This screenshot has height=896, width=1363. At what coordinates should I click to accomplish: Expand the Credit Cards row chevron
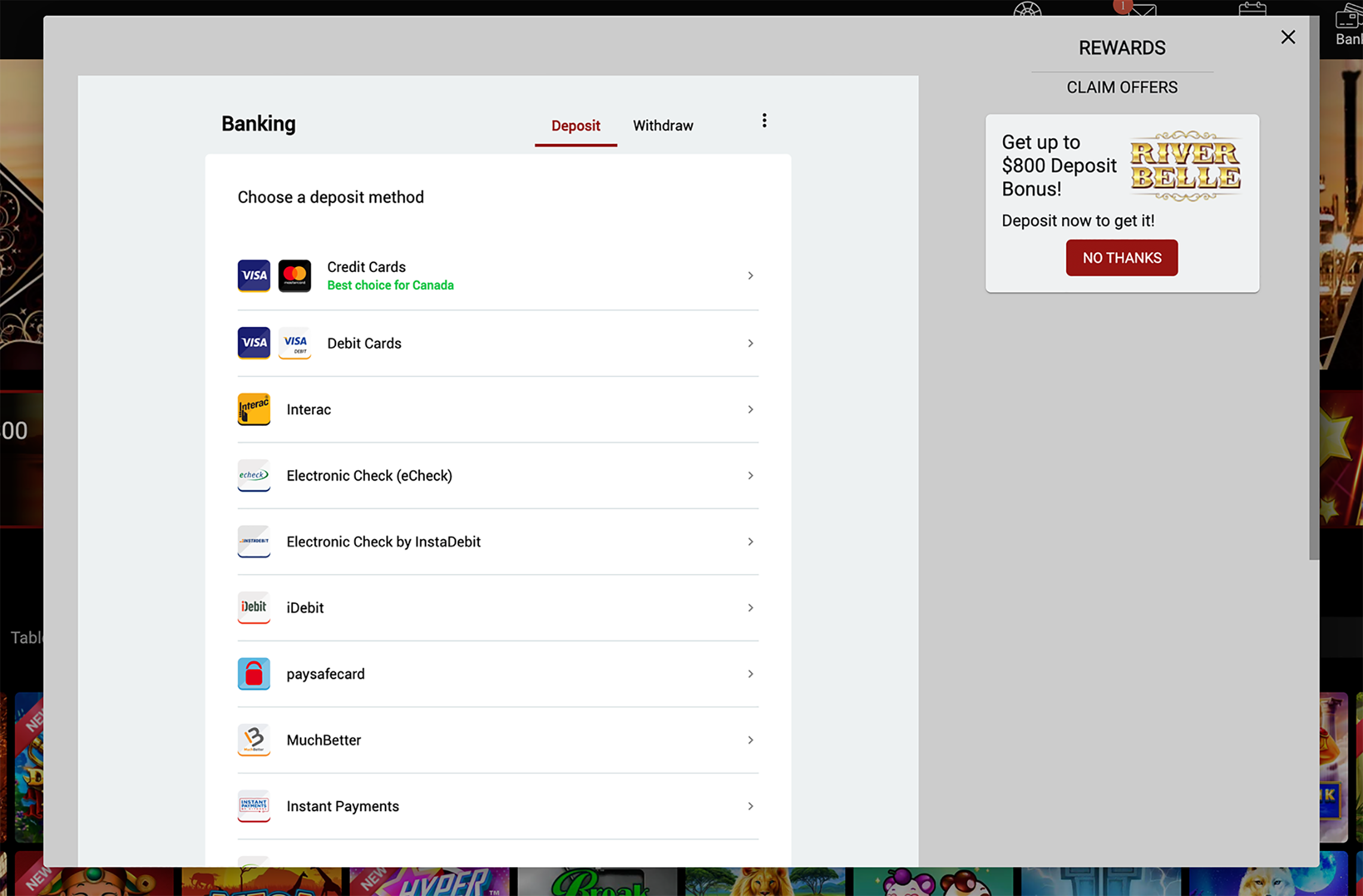[x=750, y=276]
